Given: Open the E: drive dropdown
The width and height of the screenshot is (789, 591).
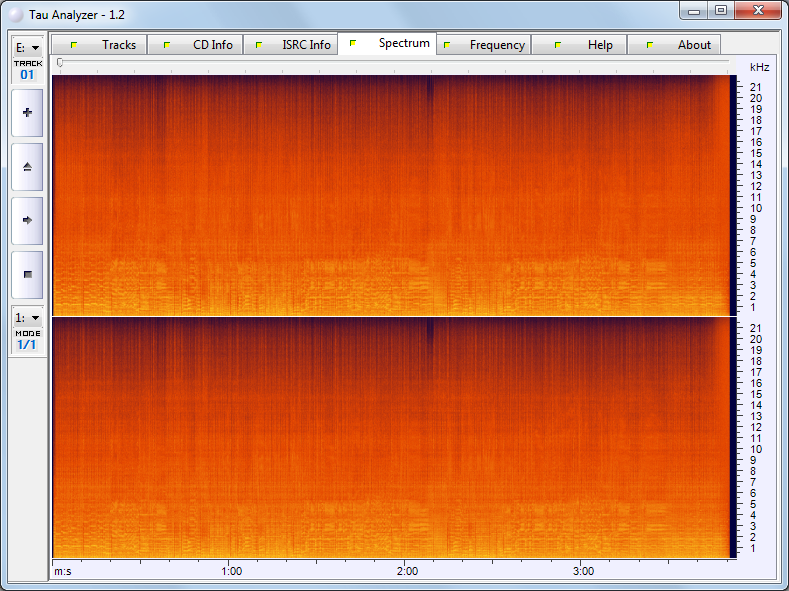Looking at the screenshot, I should point(27,47).
